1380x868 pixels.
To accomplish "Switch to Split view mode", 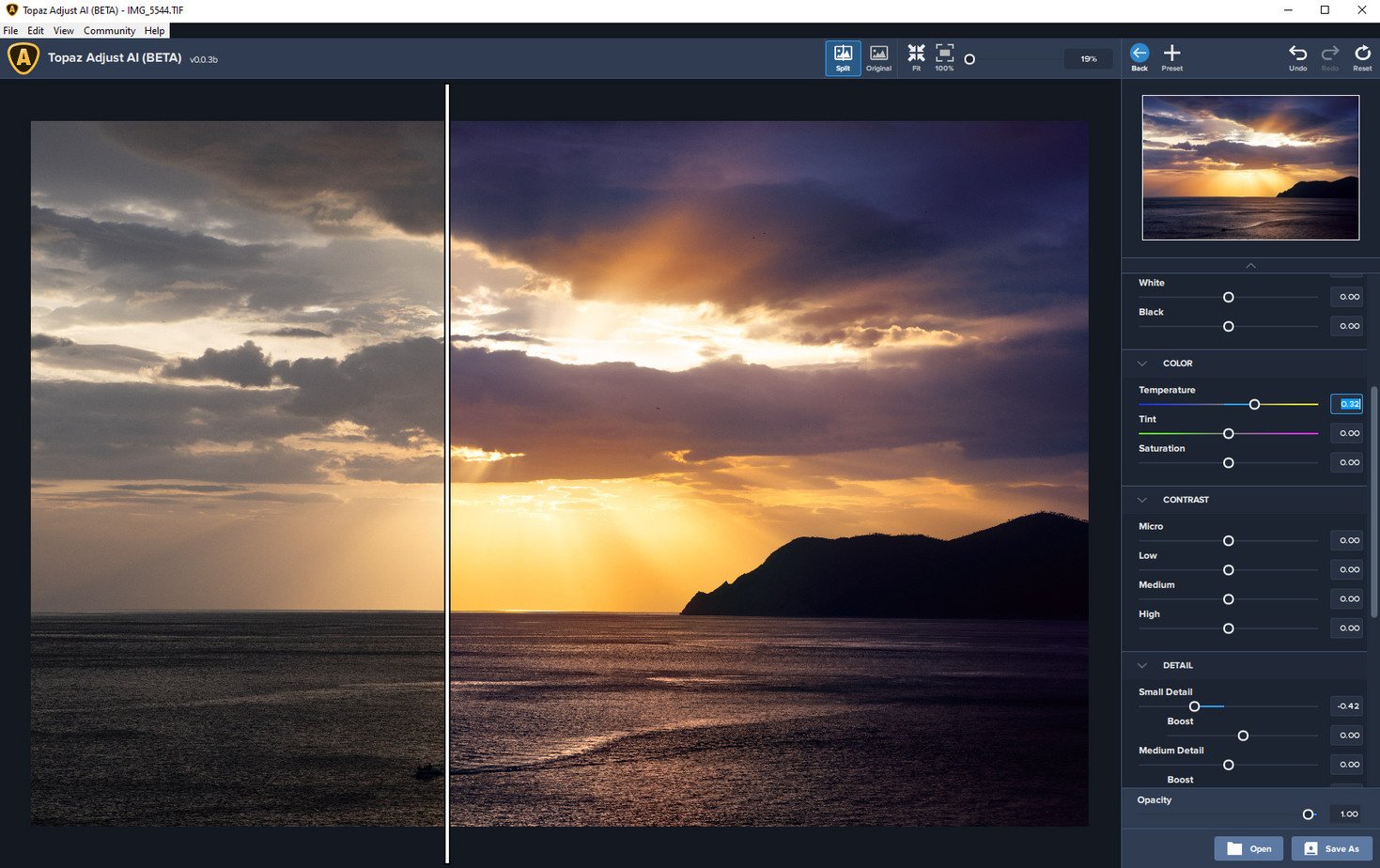I will click(x=843, y=57).
